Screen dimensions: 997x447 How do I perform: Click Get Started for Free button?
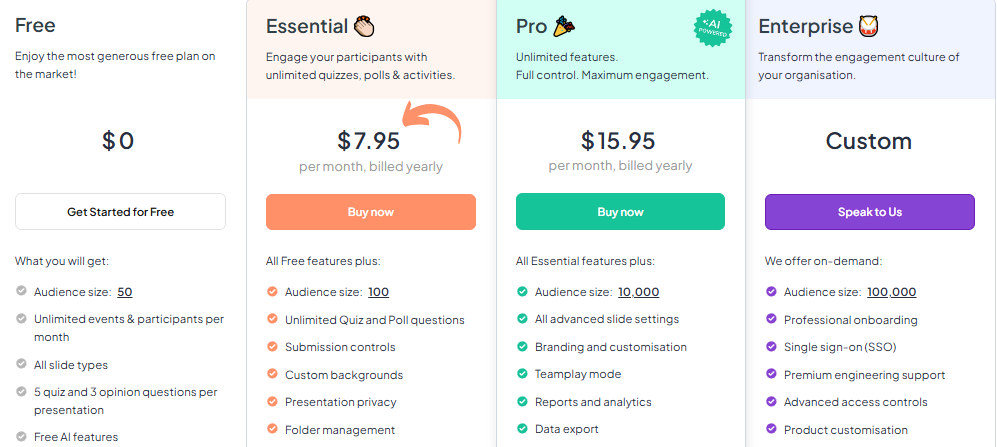tap(120, 212)
